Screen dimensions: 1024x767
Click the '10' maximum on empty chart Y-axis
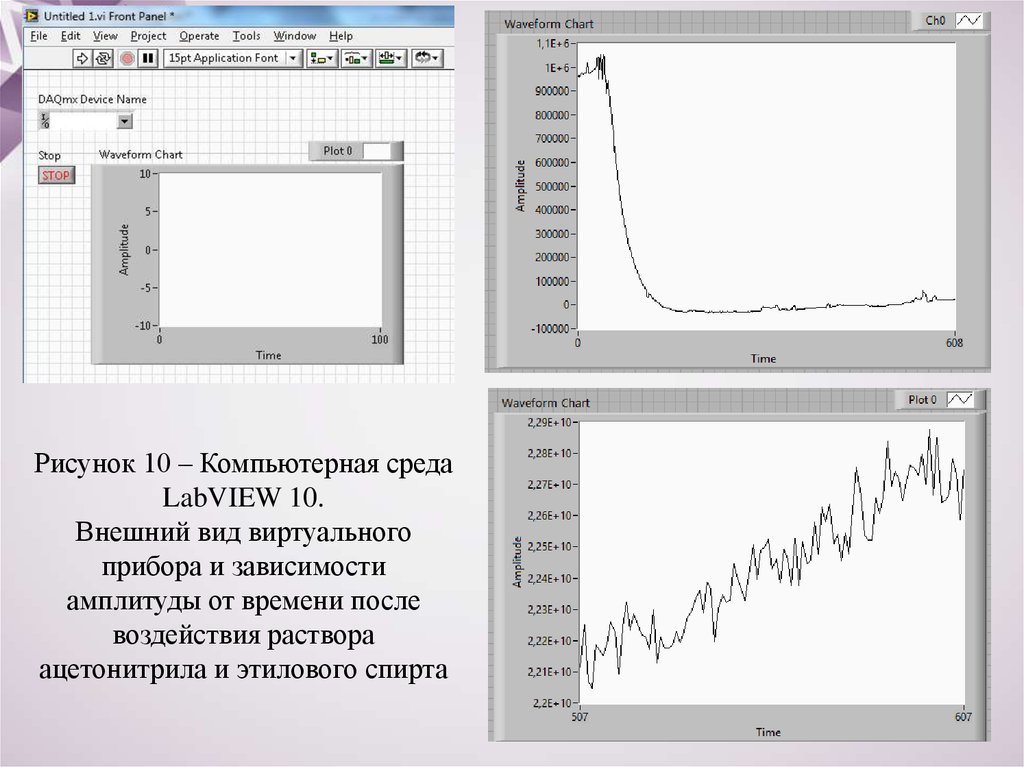click(145, 174)
